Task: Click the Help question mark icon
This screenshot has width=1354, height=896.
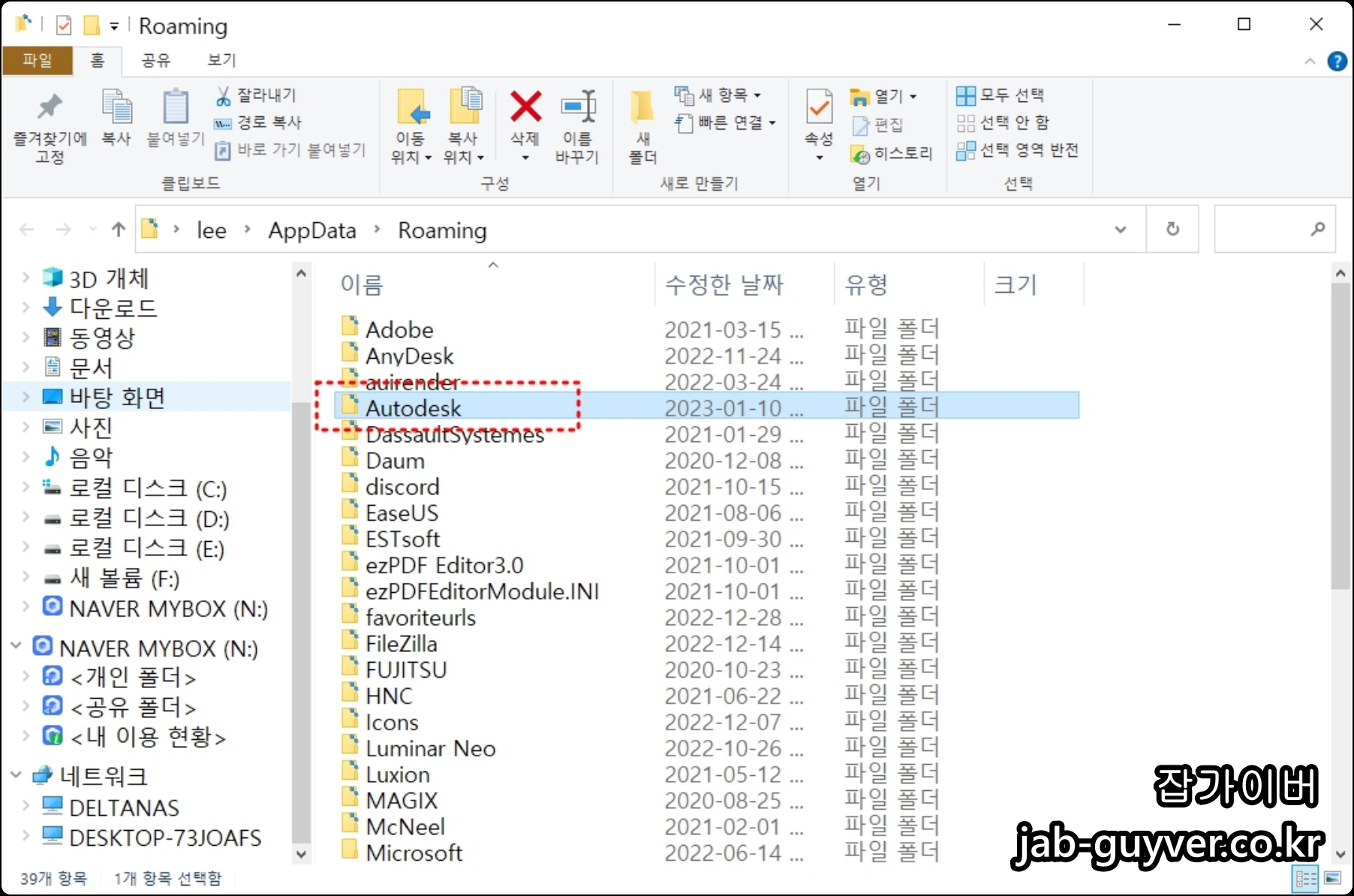Action: (x=1337, y=61)
